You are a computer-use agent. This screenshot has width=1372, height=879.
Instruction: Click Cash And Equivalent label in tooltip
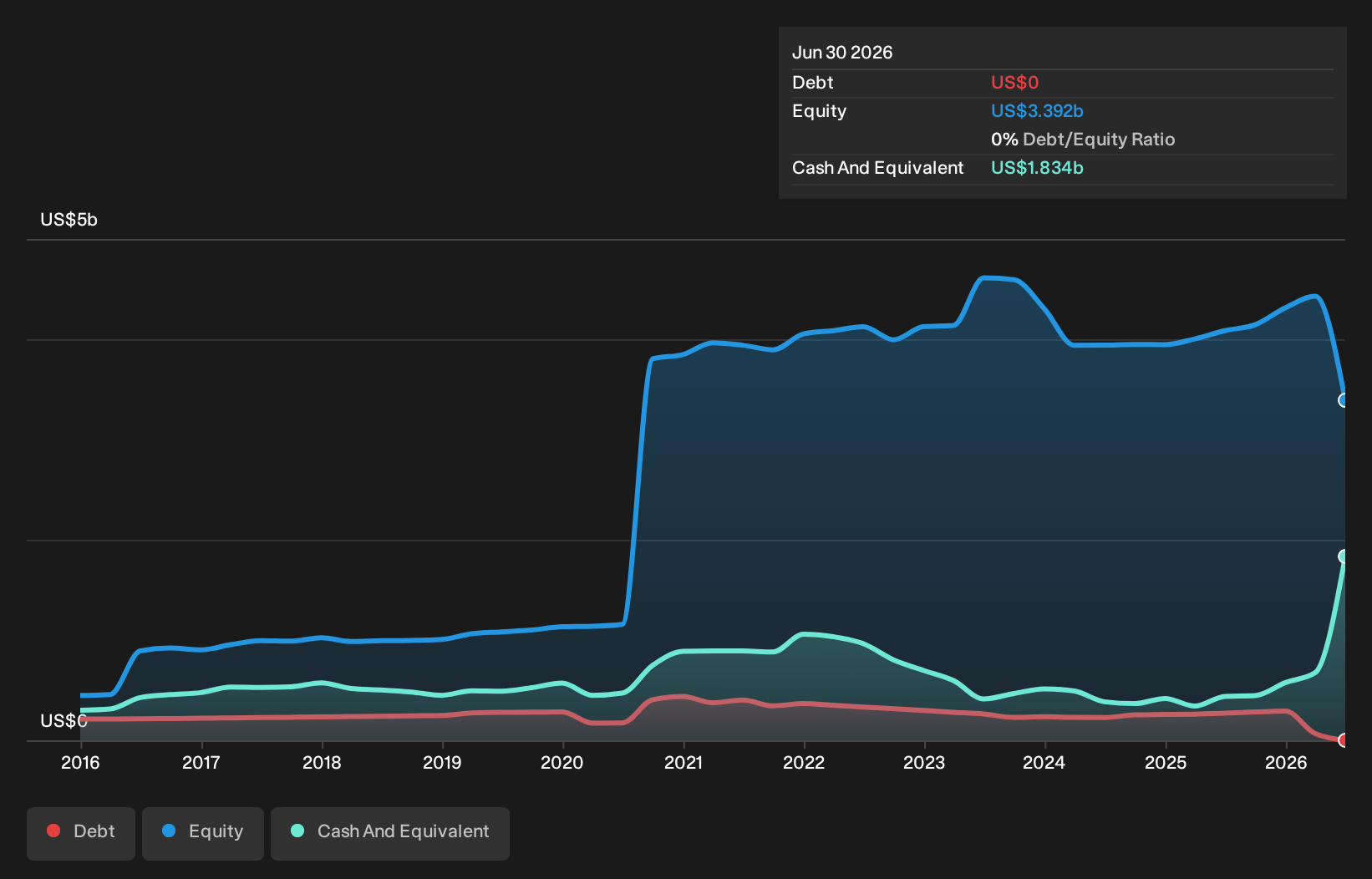coord(878,168)
